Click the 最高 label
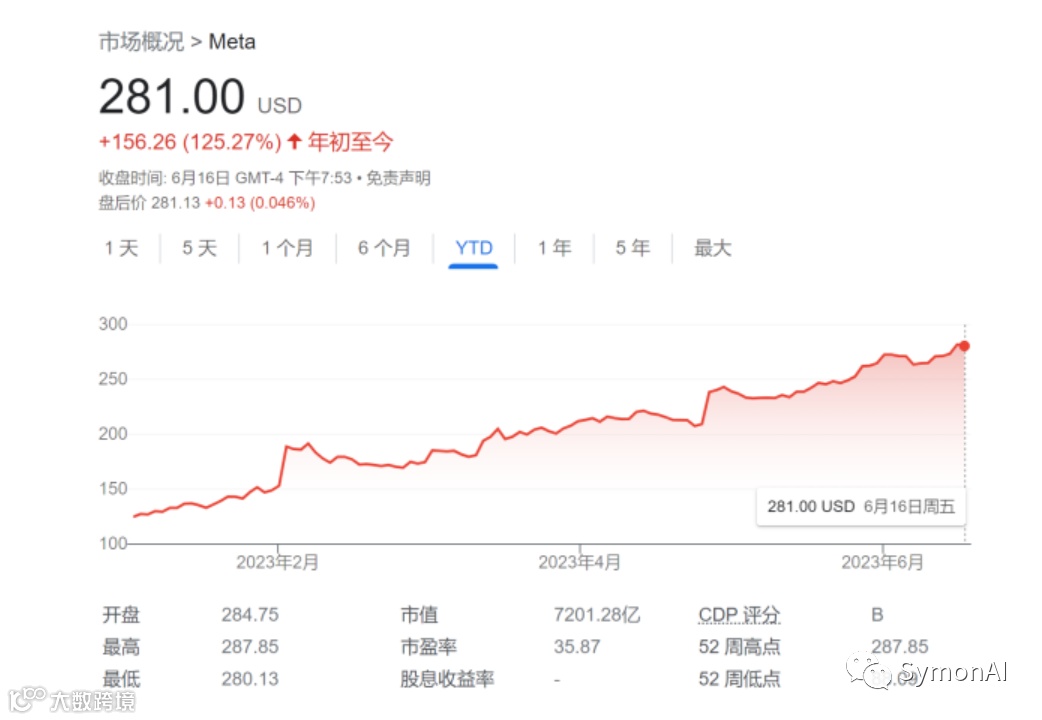The width and height of the screenshot is (1042, 720). pyautogui.click(x=121, y=646)
